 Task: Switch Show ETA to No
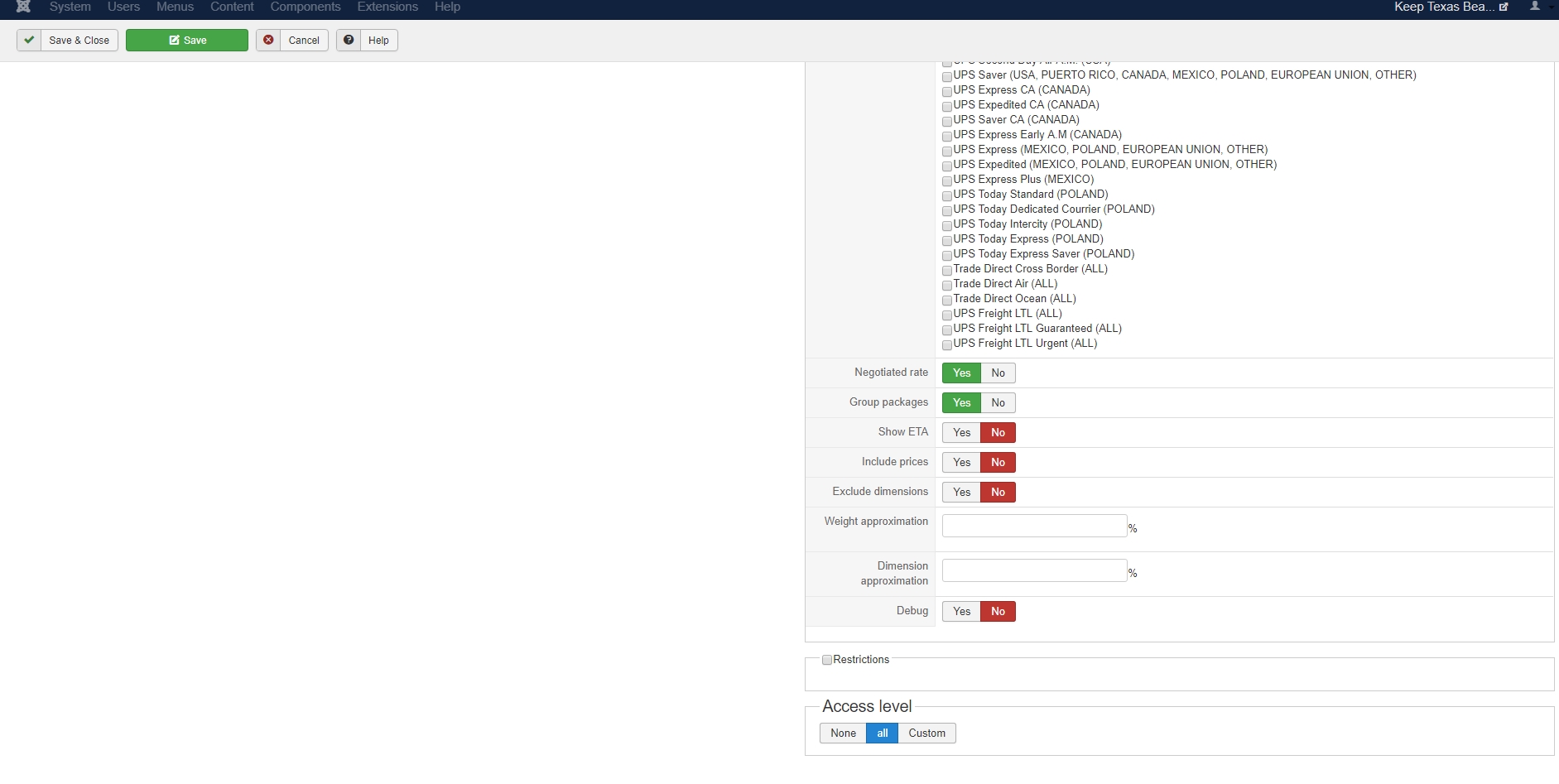click(998, 433)
